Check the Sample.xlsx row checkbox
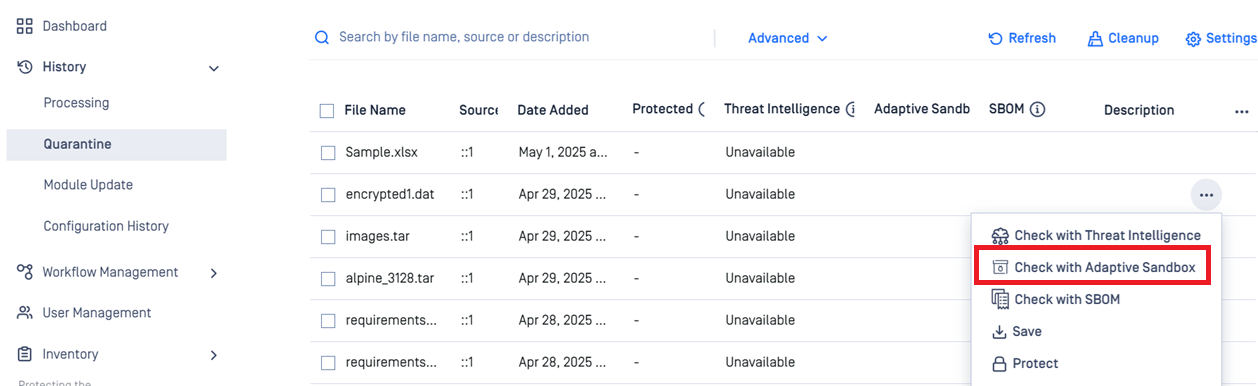This screenshot has height=386, width=1258. pyautogui.click(x=328, y=153)
